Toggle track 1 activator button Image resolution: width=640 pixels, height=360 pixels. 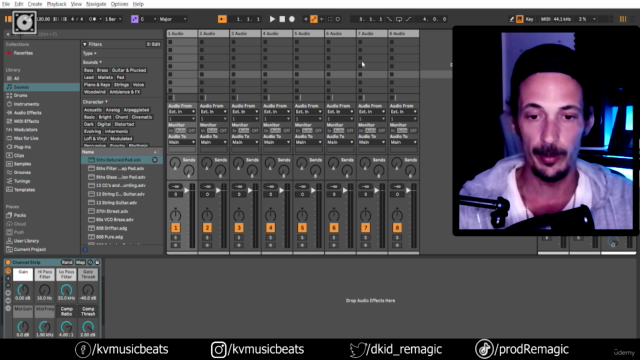click(x=176, y=228)
